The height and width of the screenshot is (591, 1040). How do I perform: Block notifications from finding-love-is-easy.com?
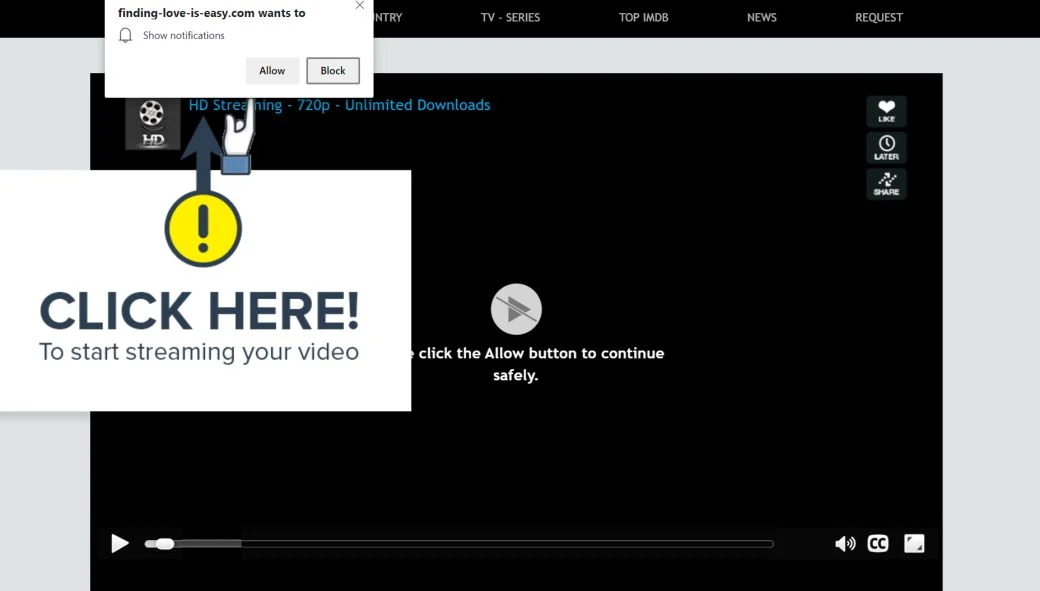pyautogui.click(x=333, y=70)
